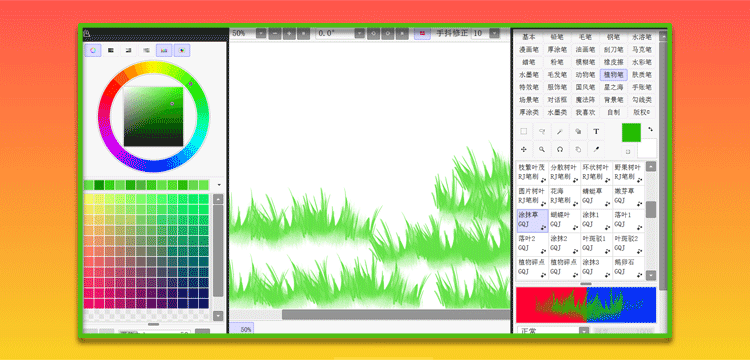The image size is (750, 360).
Task: Open the 厚涂笔 brush group
Action: [557, 49]
